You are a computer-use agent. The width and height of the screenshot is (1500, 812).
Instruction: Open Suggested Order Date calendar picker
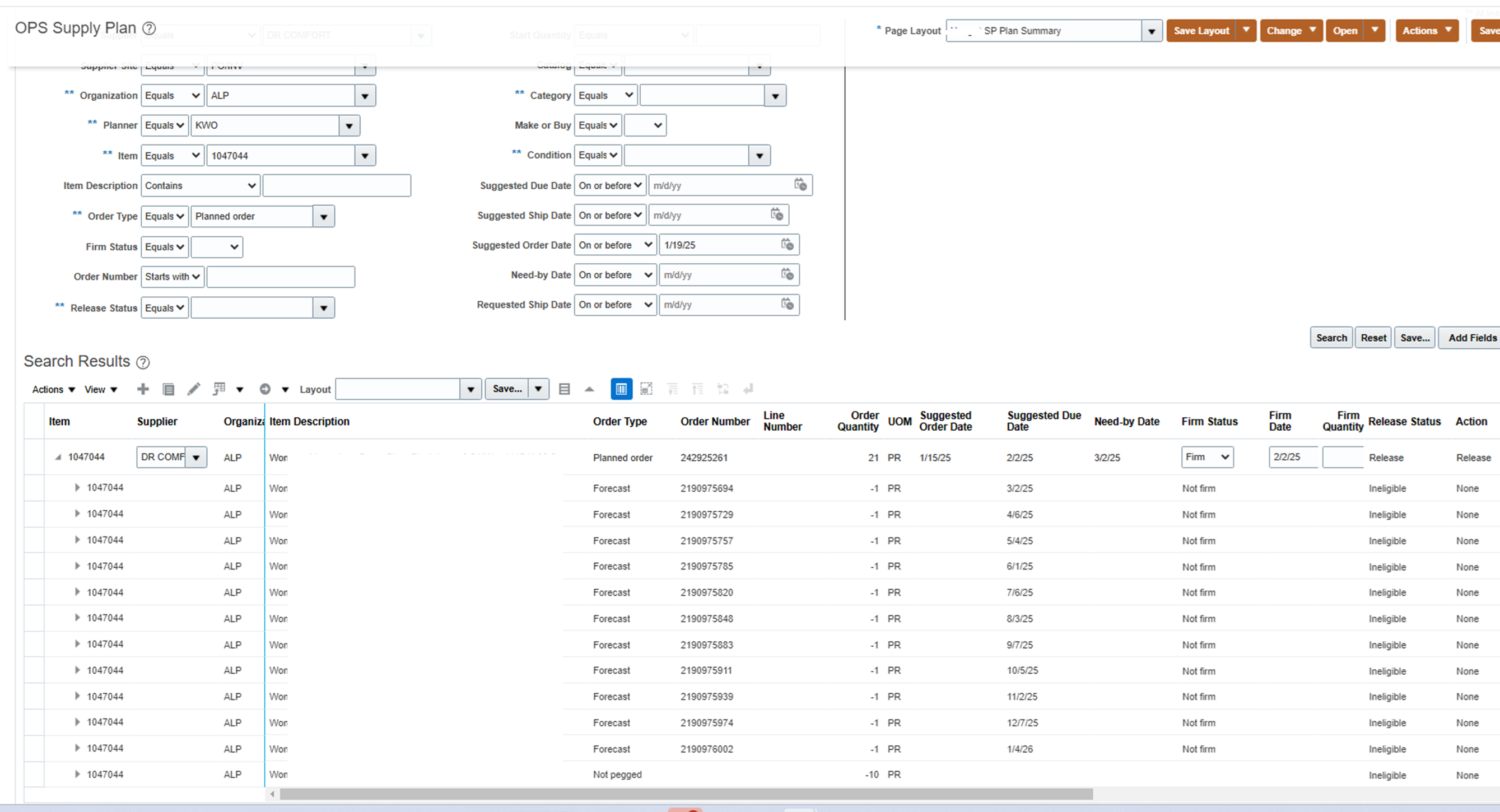pos(788,245)
